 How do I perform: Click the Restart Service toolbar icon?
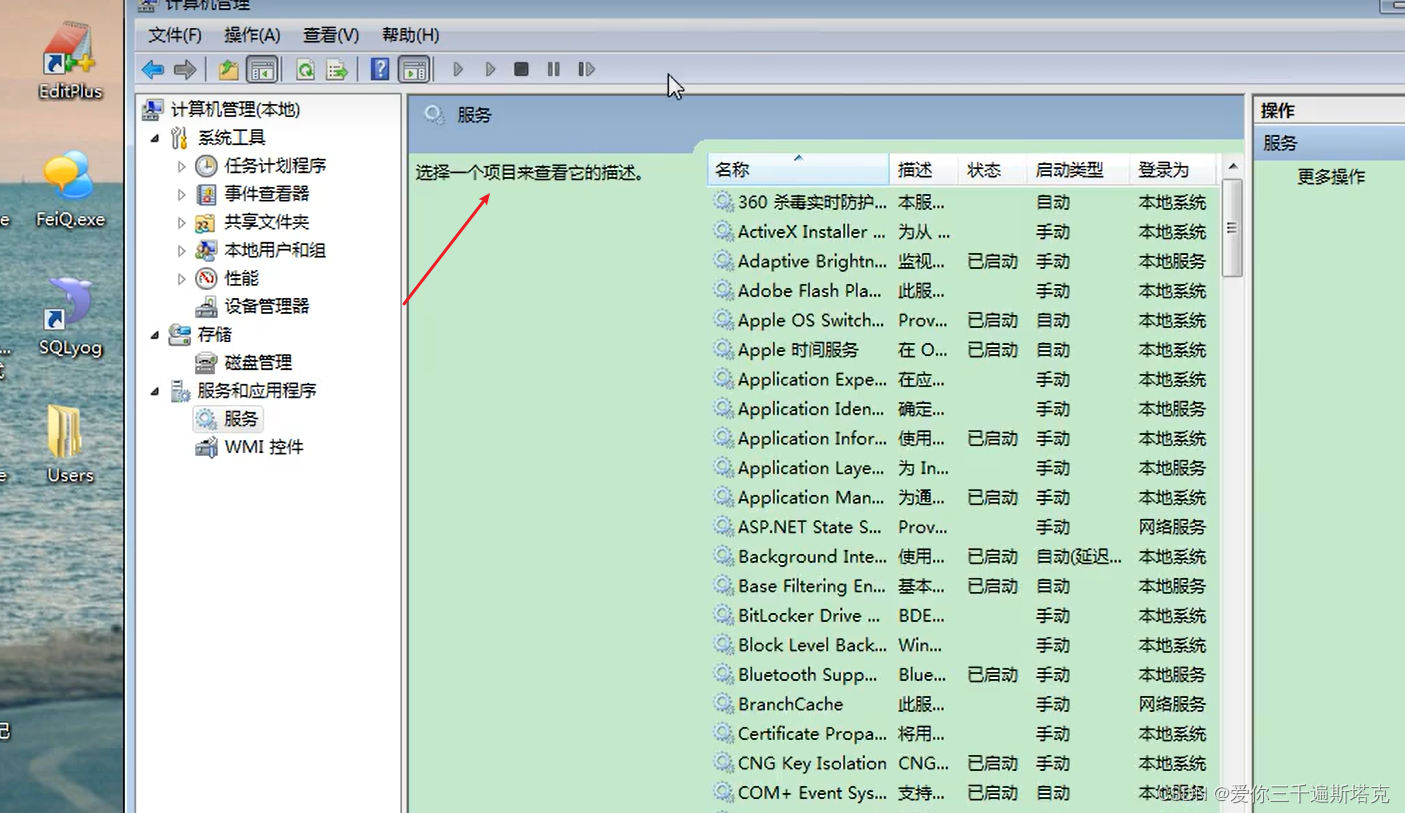pos(586,69)
